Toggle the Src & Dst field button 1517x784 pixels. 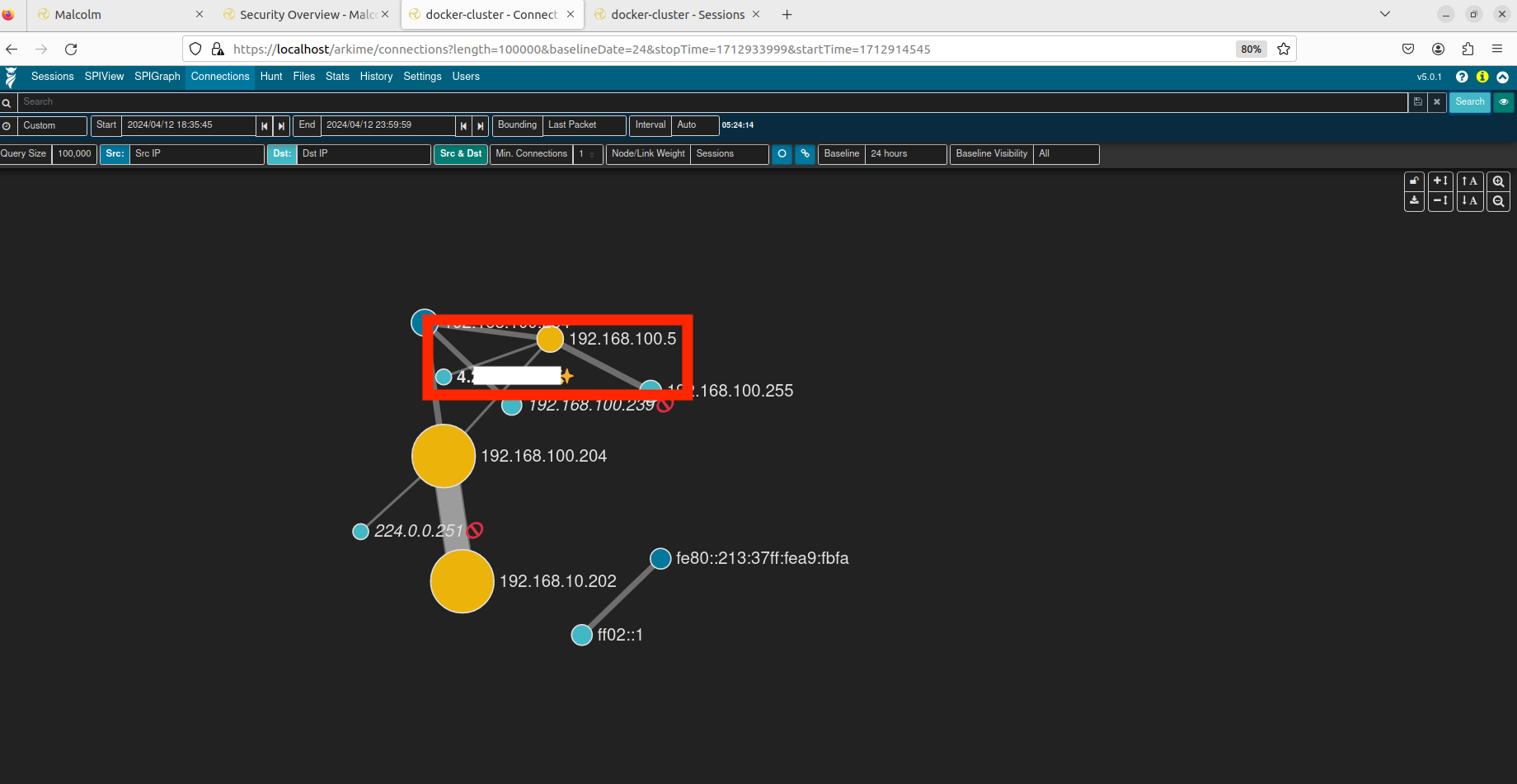coord(461,154)
